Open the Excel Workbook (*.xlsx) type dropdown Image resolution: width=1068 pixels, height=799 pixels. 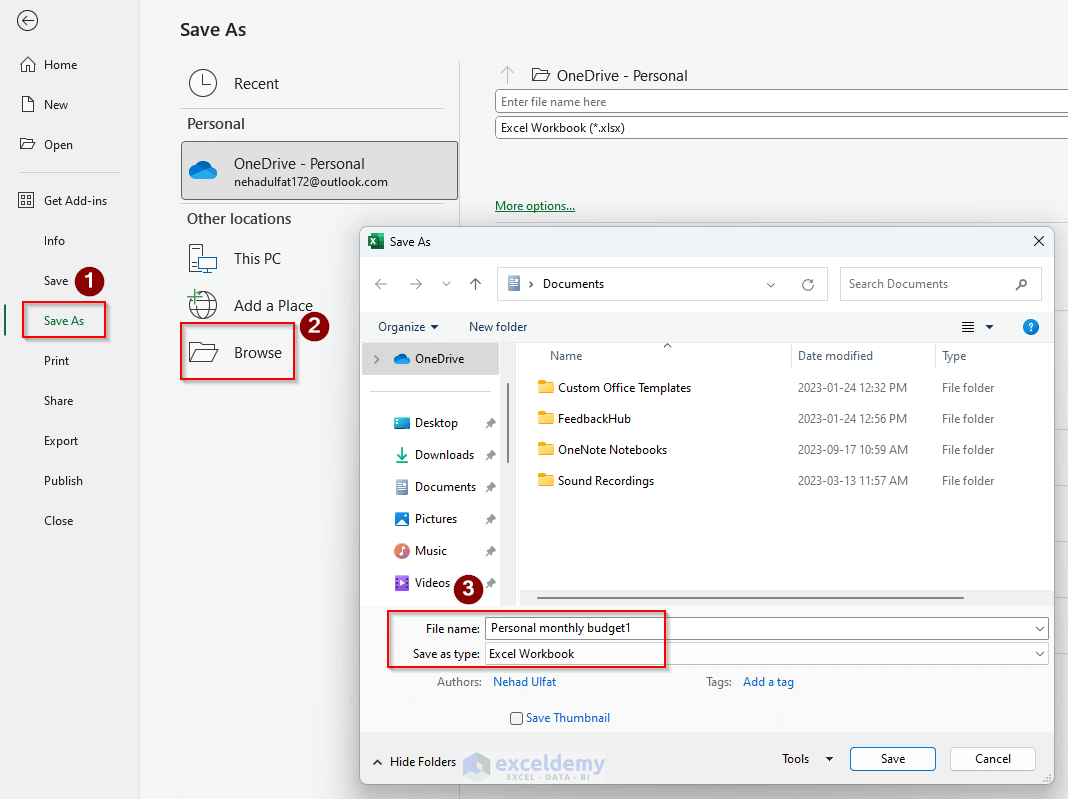tap(781, 127)
